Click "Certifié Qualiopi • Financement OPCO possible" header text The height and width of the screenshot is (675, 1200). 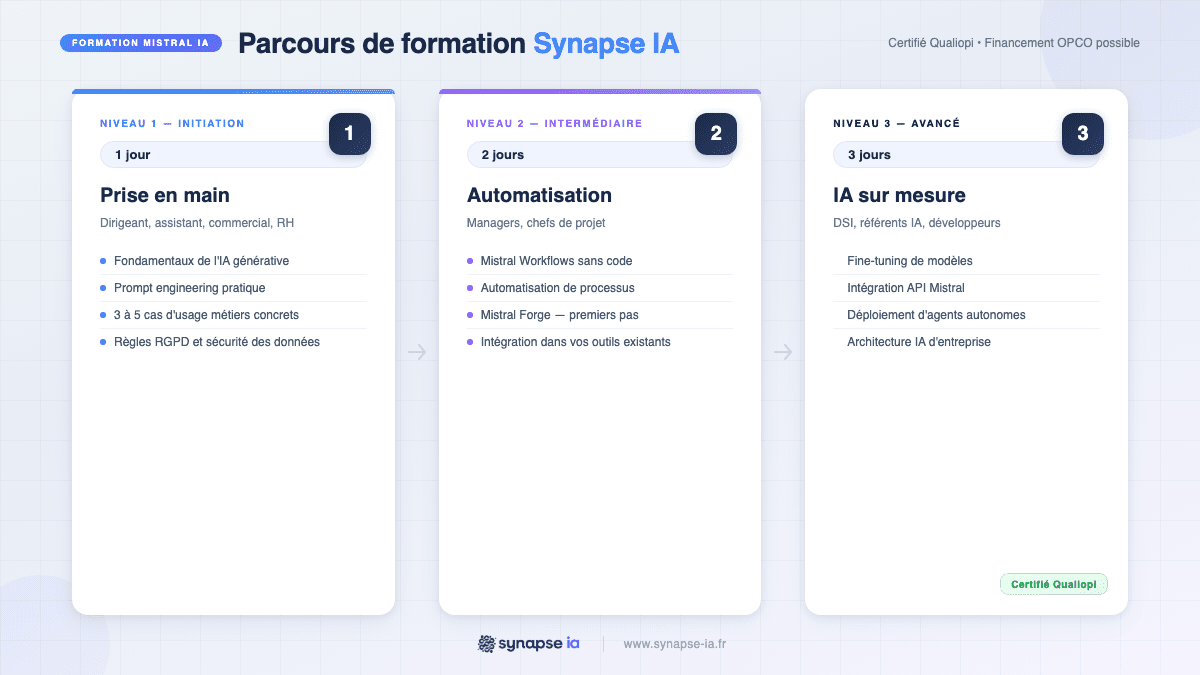1014,43
